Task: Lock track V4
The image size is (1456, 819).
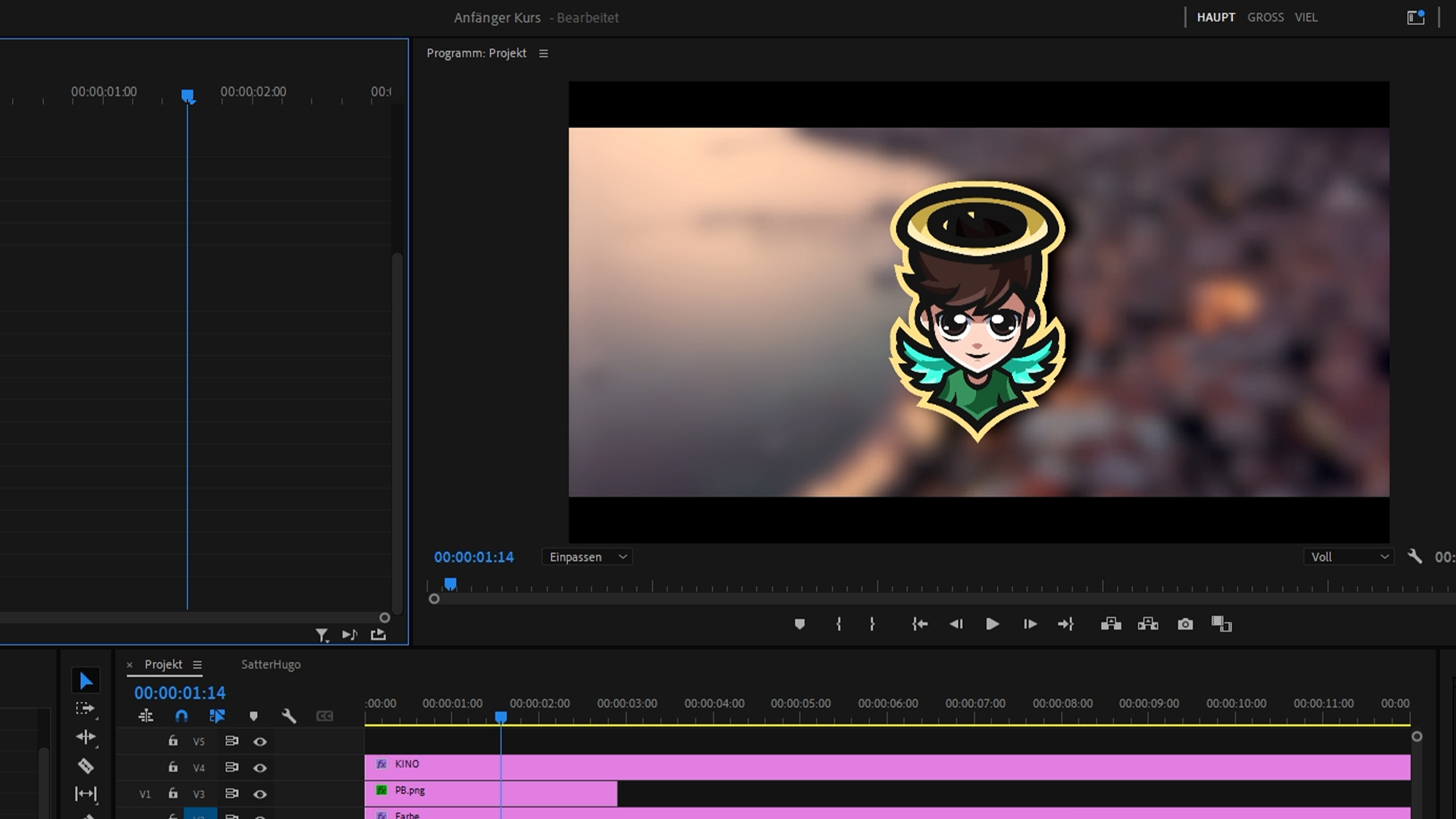Action: (173, 767)
